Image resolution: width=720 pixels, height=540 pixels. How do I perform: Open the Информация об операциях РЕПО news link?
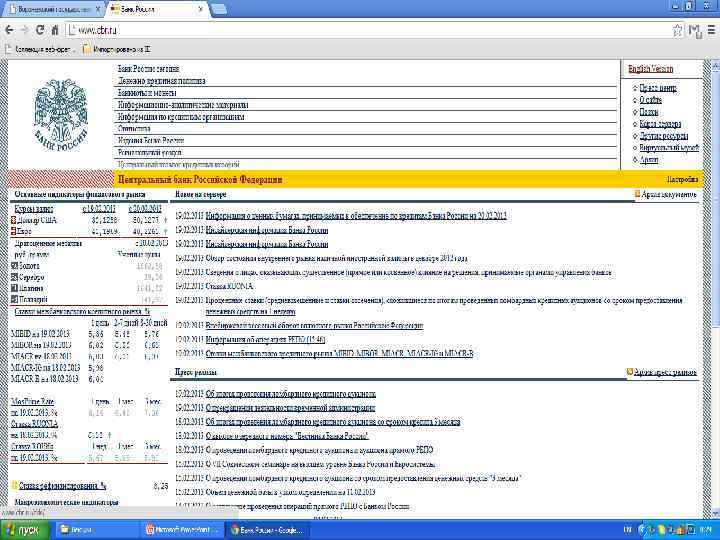click(265, 340)
